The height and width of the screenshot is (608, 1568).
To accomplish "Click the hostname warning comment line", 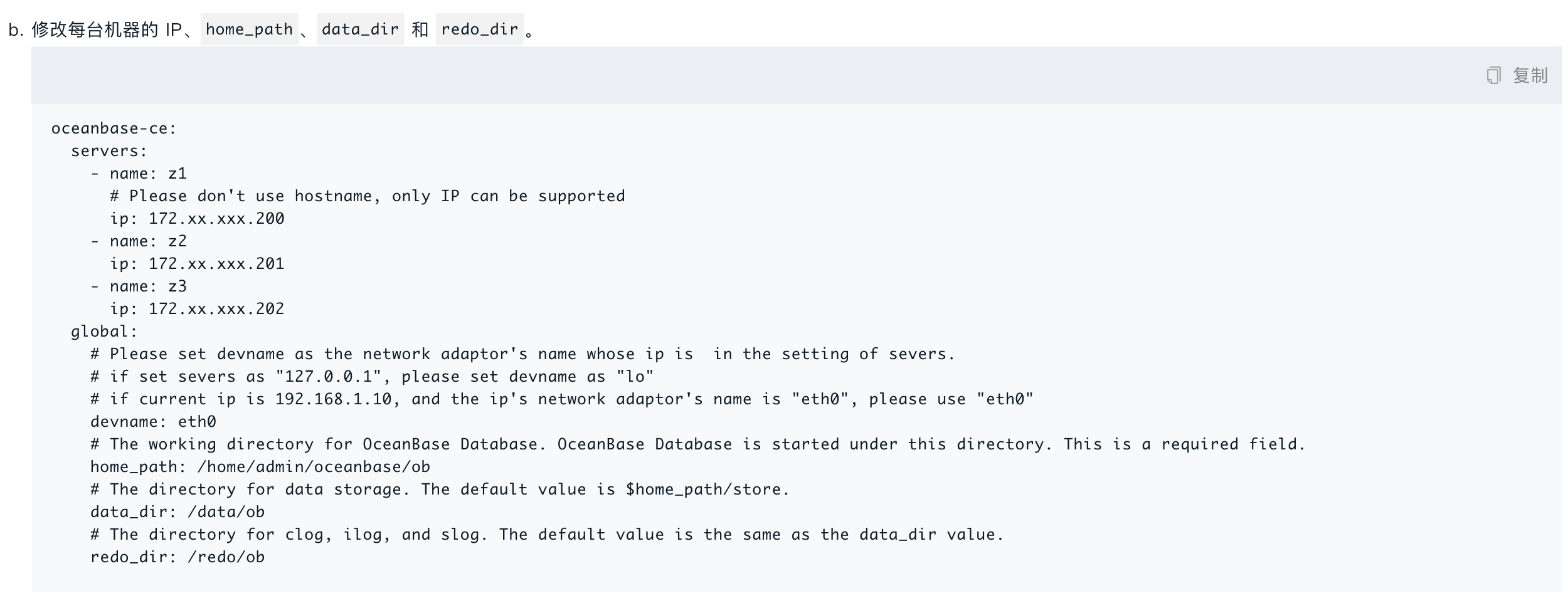I will pos(368,196).
